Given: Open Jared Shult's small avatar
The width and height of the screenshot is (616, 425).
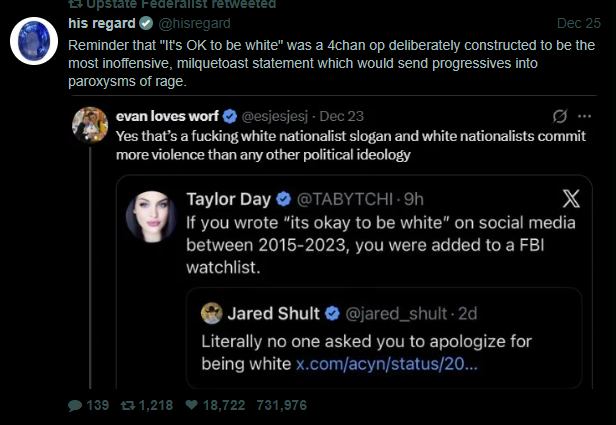Looking at the screenshot, I should pyautogui.click(x=211, y=314).
